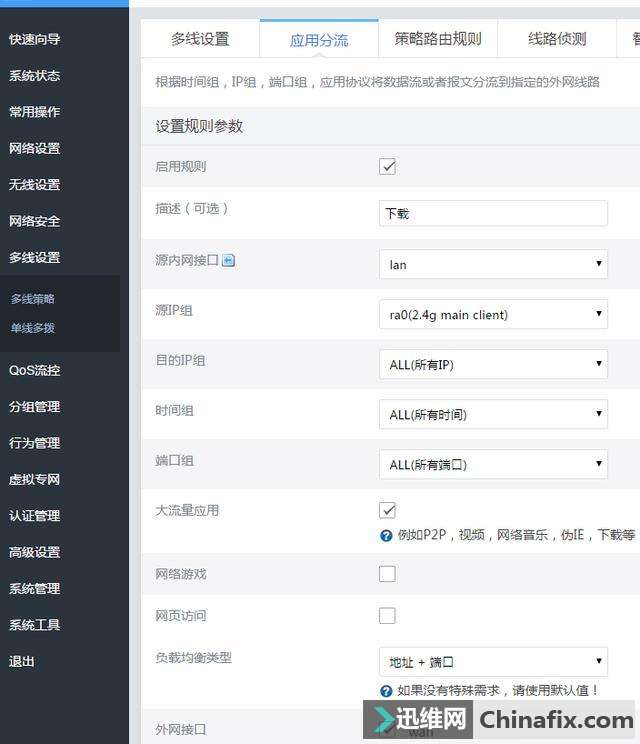Open the 策略路由规则 tab
This screenshot has height=744, width=640.
pos(438,40)
